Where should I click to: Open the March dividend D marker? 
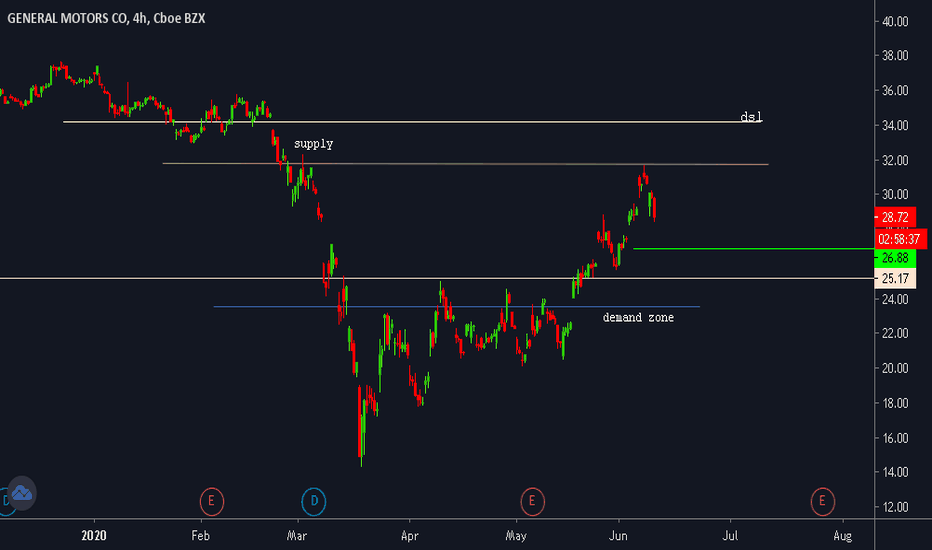click(314, 501)
